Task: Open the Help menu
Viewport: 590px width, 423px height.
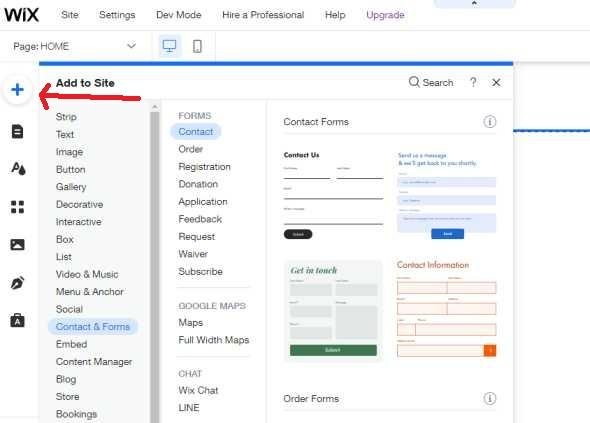Action: pyautogui.click(x=335, y=15)
